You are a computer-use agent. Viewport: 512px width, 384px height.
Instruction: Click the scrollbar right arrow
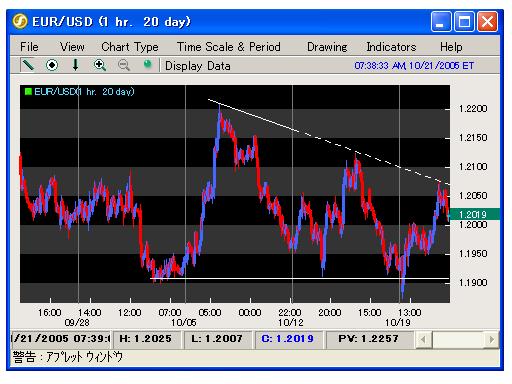point(491,340)
